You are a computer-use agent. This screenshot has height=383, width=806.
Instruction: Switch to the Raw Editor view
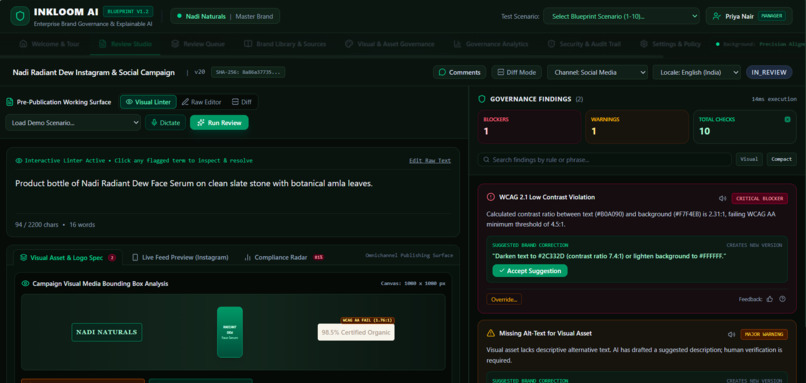point(202,102)
